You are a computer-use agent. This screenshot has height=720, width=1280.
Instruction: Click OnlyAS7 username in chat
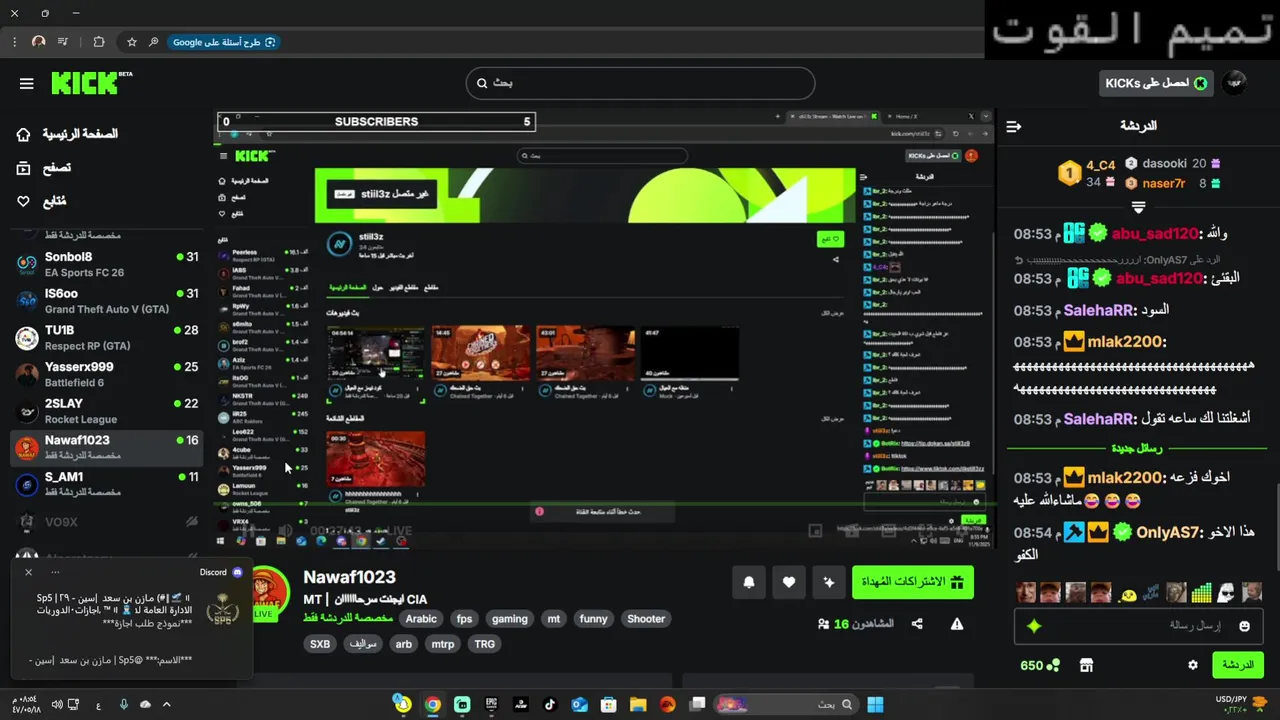(1167, 532)
